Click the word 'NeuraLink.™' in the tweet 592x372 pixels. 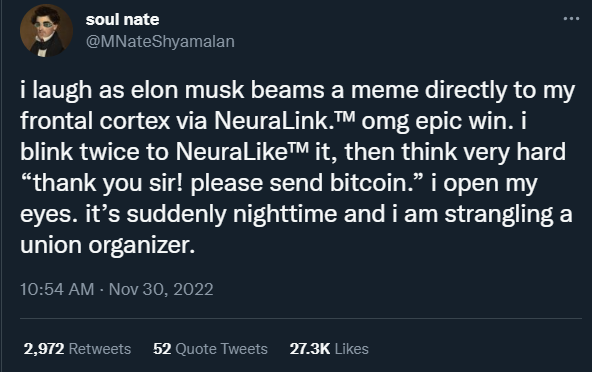point(285,121)
